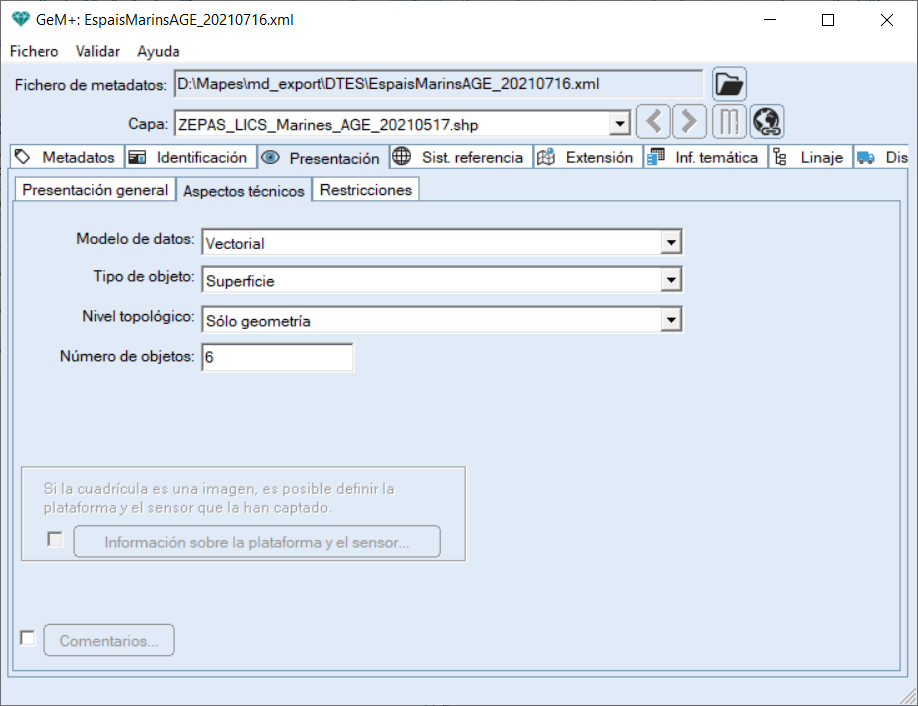The width and height of the screenshot is (918, 706).
Task: Open the Validar menu
Action: point(98,51)
